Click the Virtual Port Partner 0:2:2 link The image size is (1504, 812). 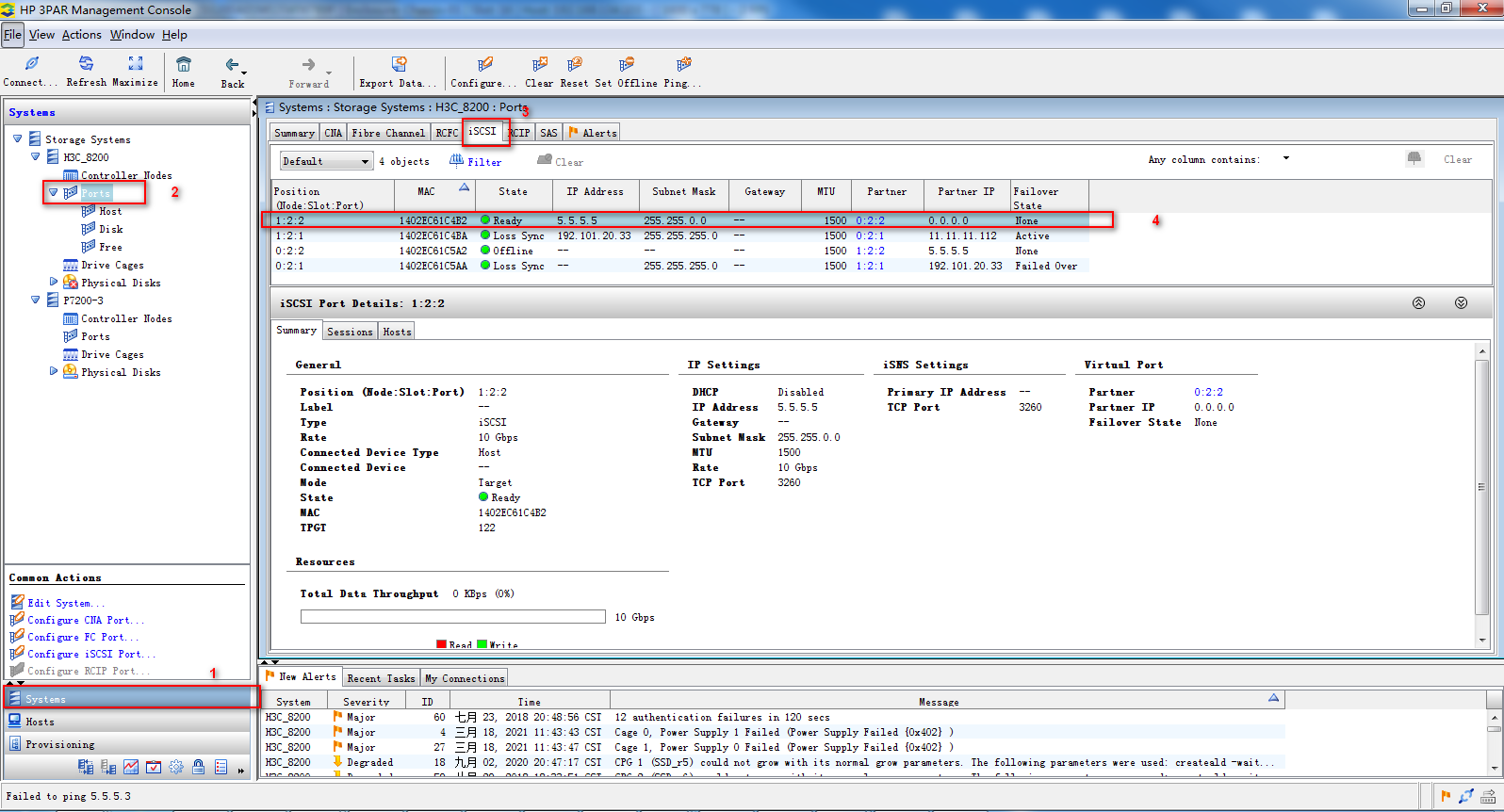[1208, 392]
